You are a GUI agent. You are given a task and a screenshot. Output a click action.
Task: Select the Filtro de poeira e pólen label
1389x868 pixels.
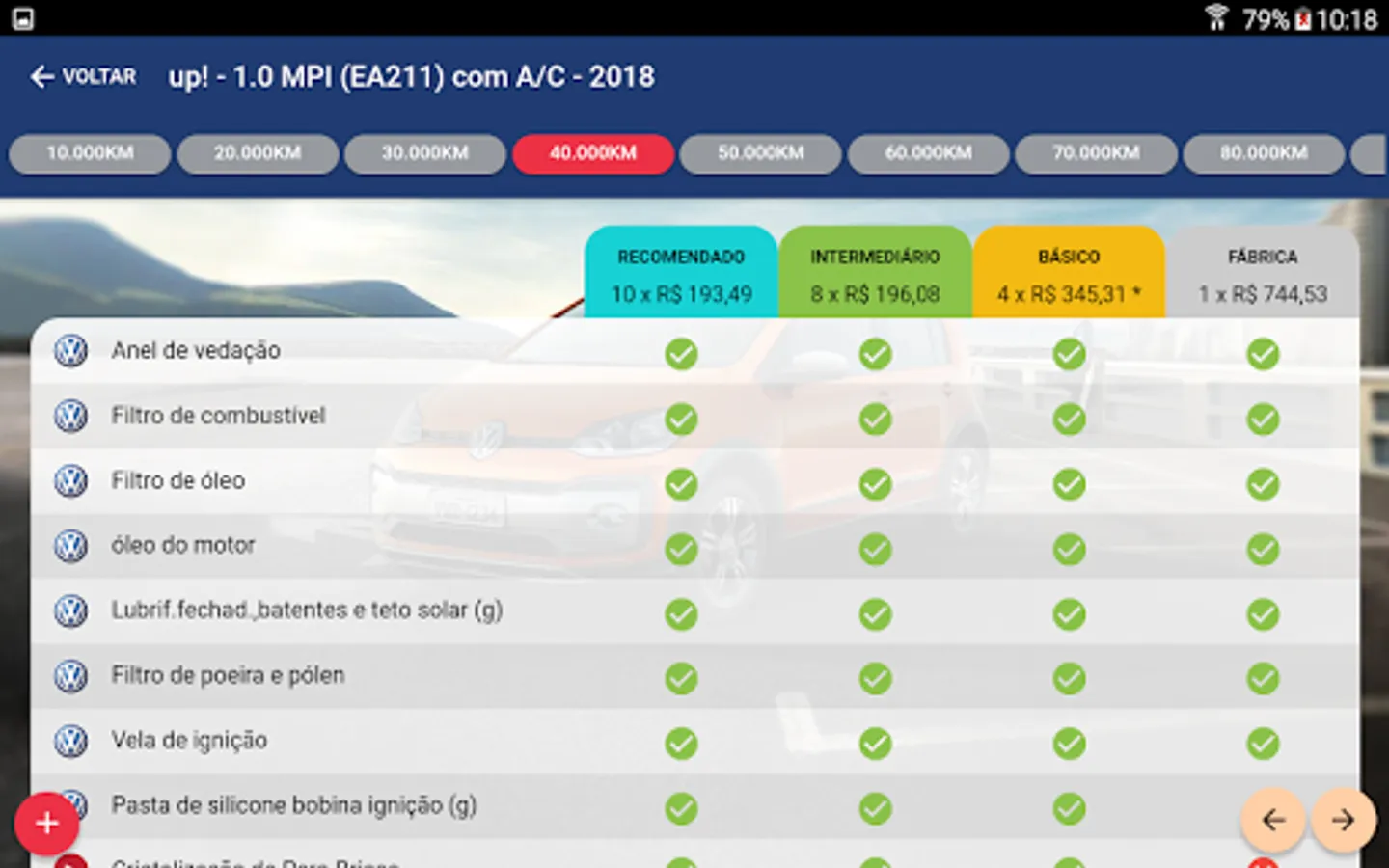228,675
